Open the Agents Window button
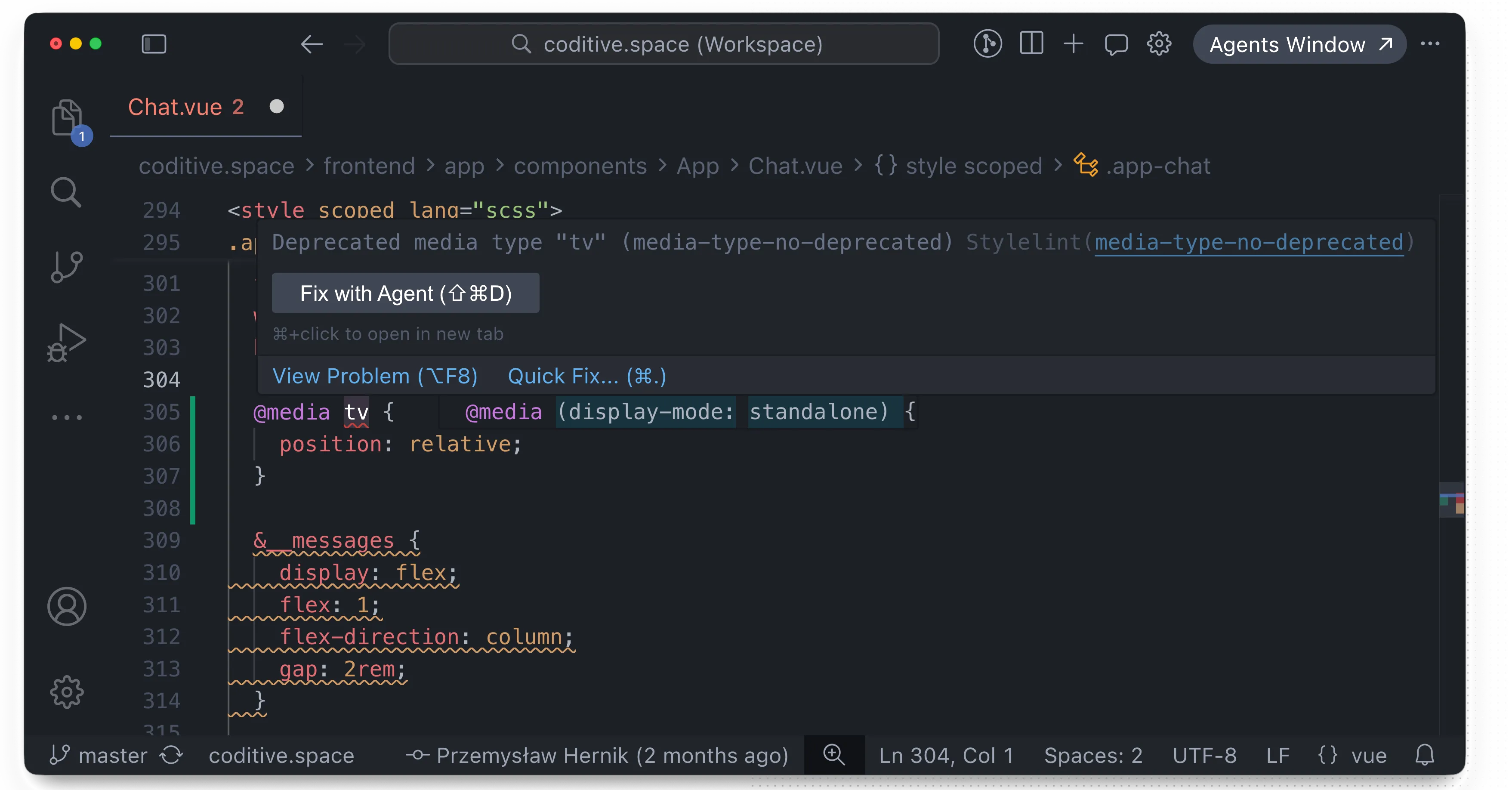The width and height of the screenshot is (1512, 790). point(1299,45)
